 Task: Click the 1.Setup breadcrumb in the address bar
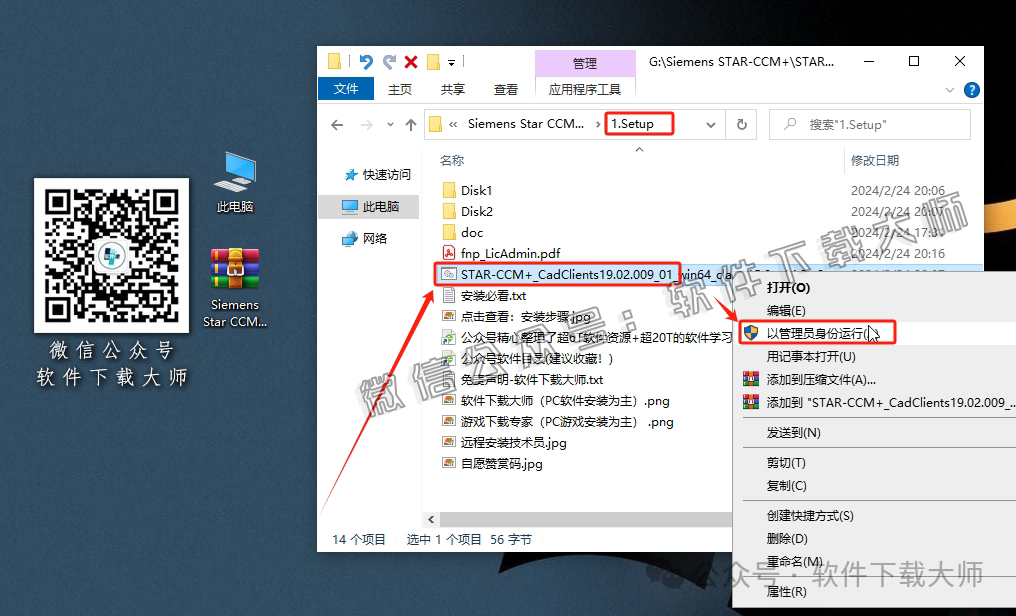(638, 123)
